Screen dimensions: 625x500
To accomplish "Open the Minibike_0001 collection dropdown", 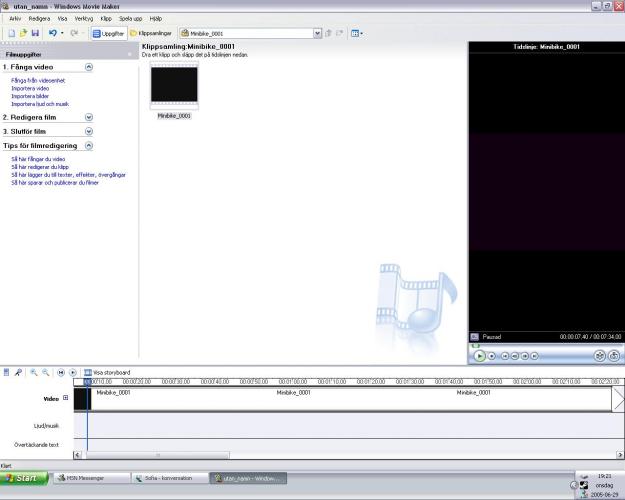I will [x=318, y=33].
